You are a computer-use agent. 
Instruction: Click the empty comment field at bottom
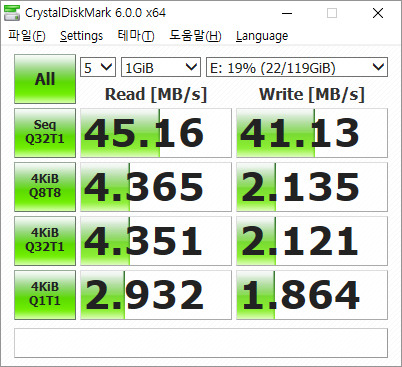tap(201, 343)
